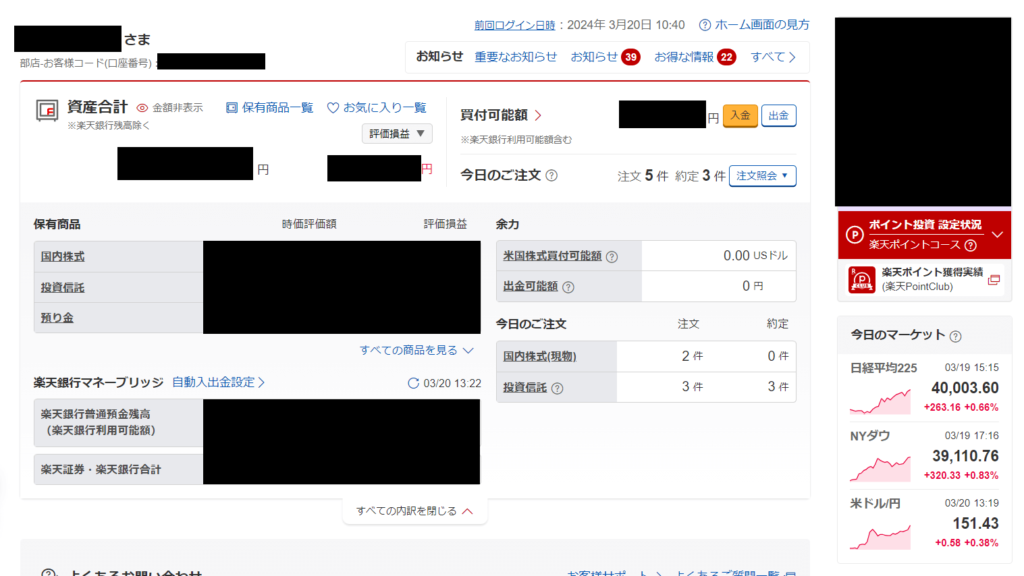Click the 出金 withdraw button
Viewport: 1024px width, 576px height.
pyautogui.click(x=778, y=116)
